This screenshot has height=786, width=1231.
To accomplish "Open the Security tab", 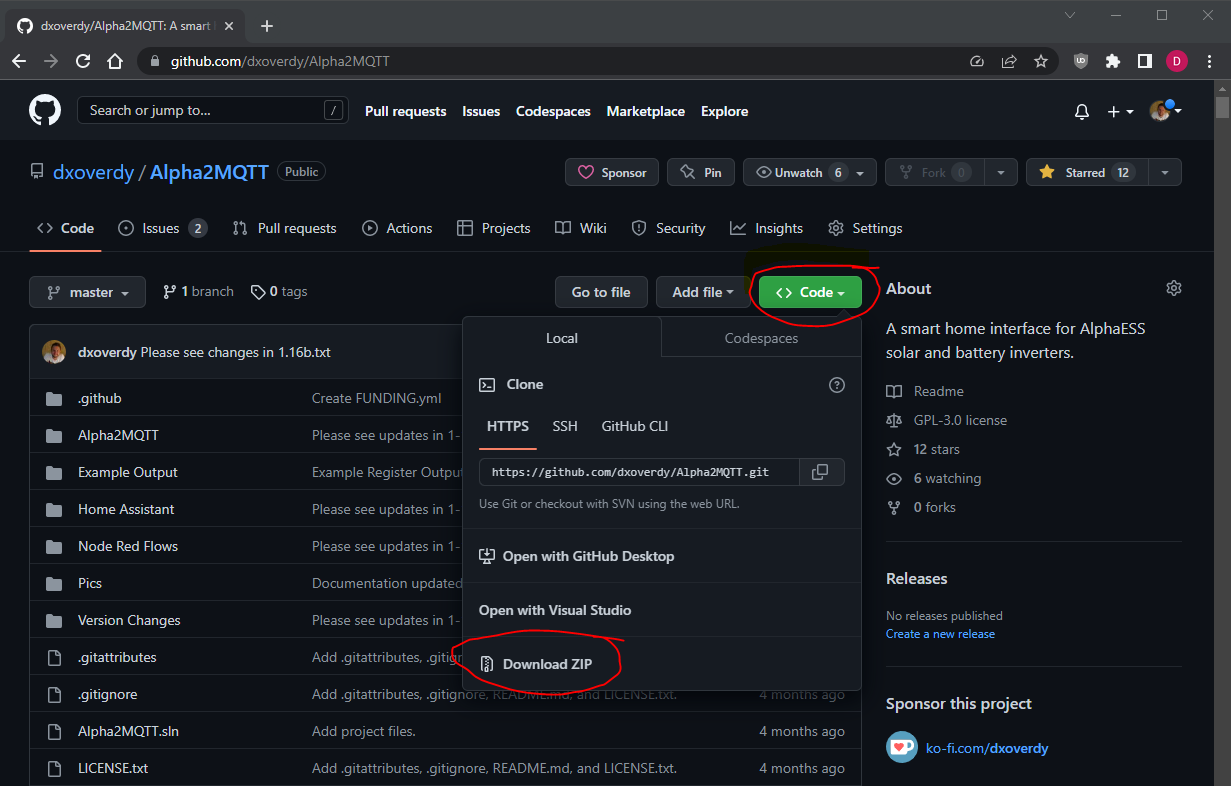I will pos(668,228).
